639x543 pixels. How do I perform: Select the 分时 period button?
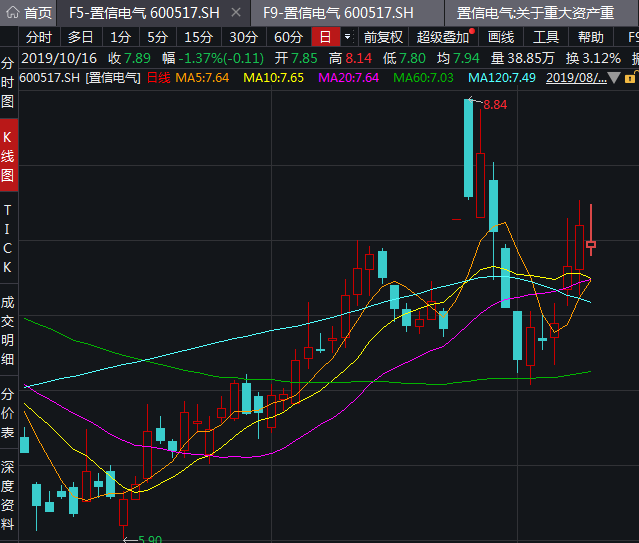point(38,37)
